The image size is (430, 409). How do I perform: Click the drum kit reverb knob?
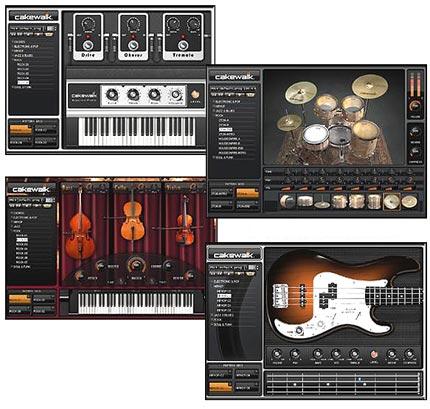tap(415, 132)
